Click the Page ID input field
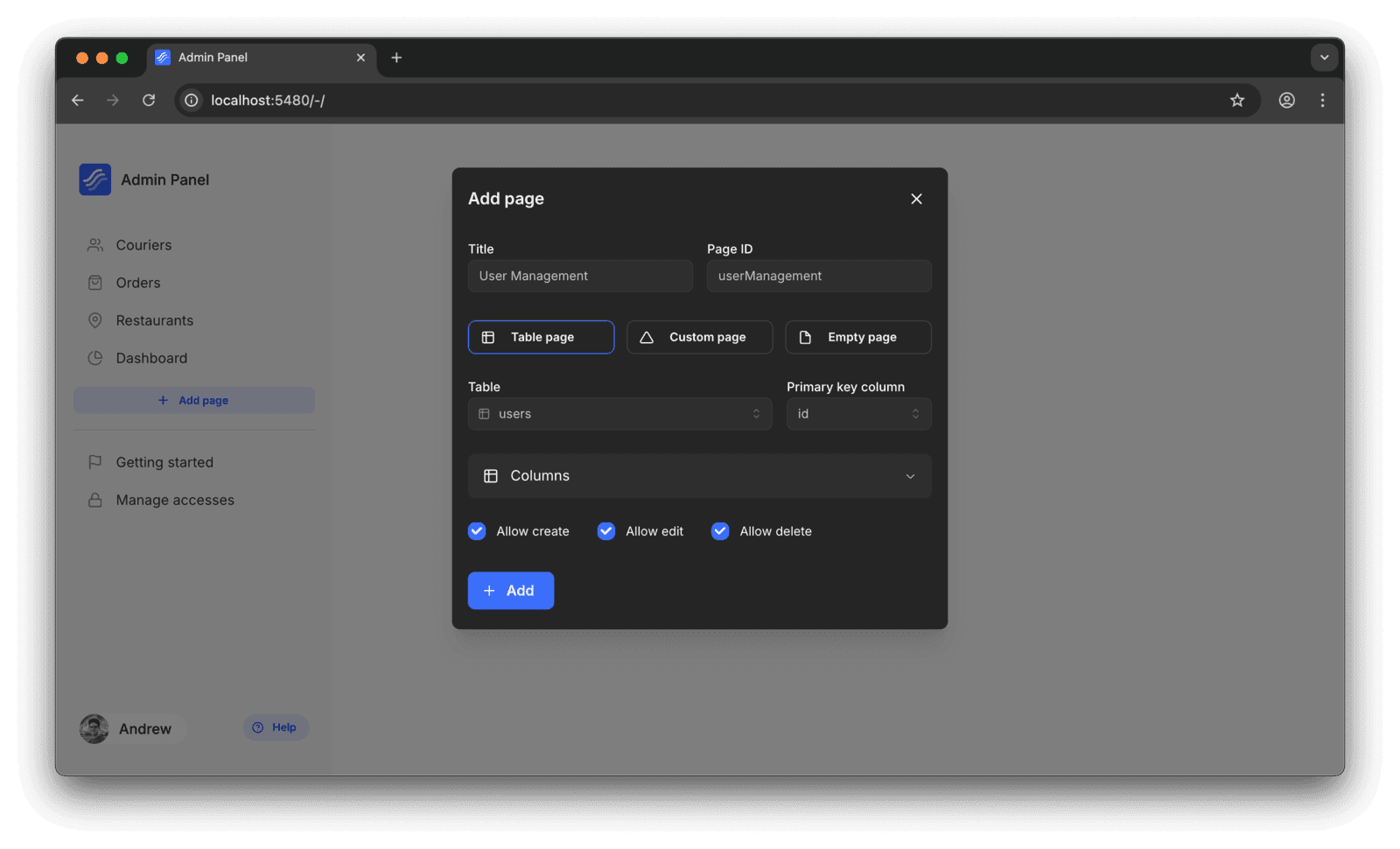 coord(819,276)
